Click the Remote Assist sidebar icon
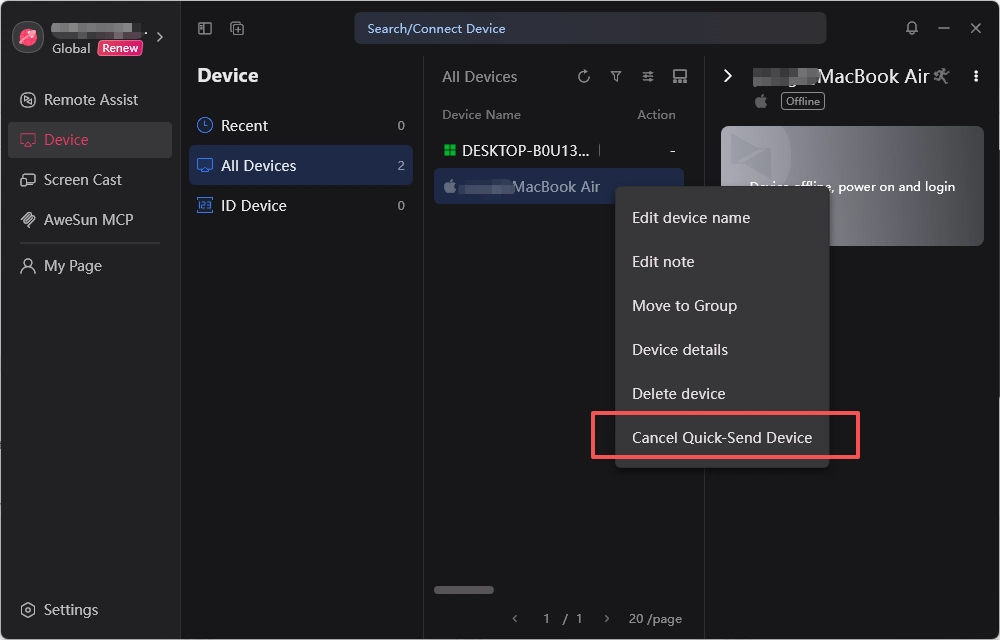This screenshot has width=1000, height=640. [27, 100]
